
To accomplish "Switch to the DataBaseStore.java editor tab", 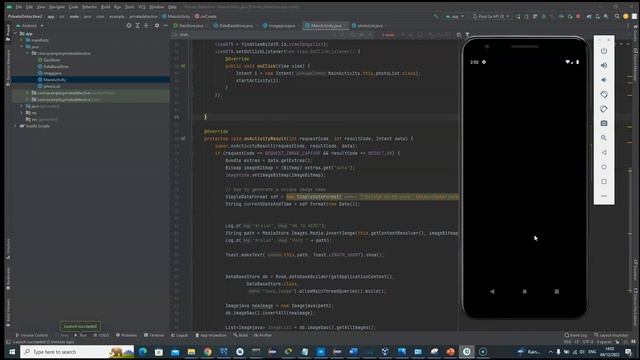I will [233, 25].
